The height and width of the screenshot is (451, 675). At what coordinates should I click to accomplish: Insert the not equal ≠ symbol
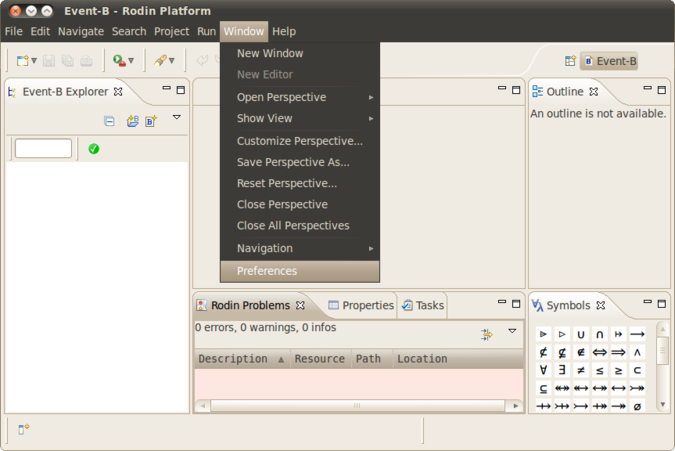pos(581,370)
